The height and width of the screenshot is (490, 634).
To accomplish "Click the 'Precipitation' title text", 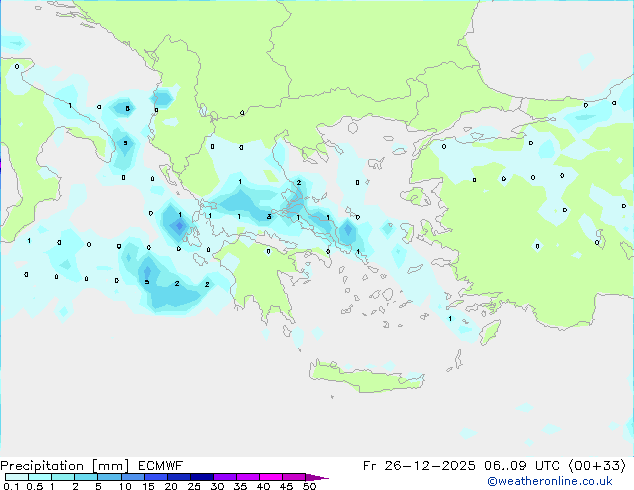I will point(42,466).
